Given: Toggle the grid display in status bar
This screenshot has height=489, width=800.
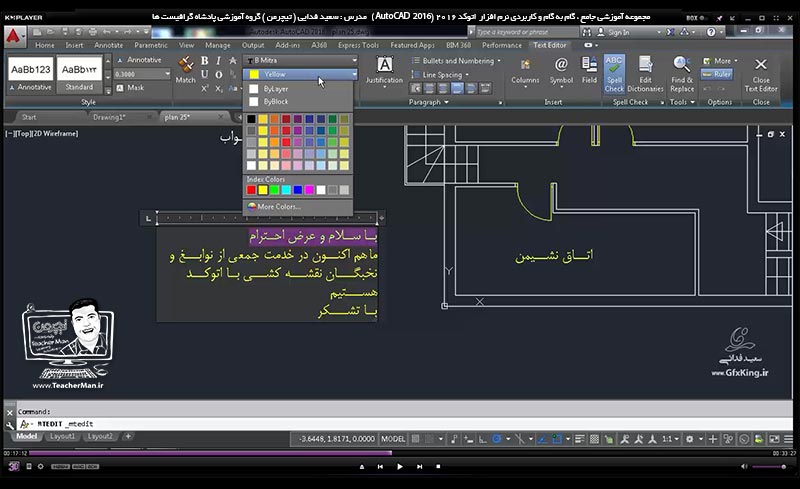Looking at the screenshot, I should tap(415, 438).
